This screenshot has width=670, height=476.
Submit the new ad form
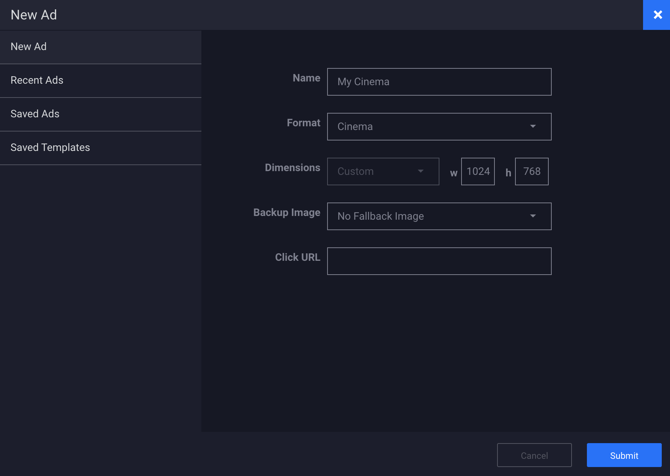point(624,455)
